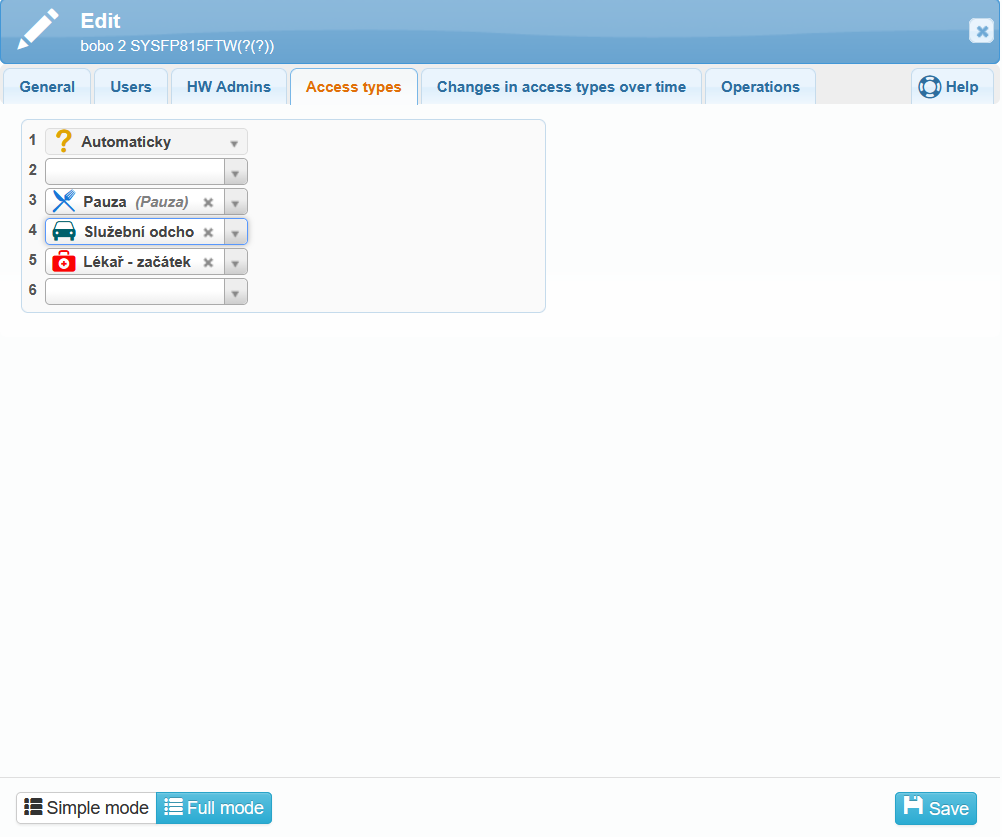Click the pencil Edit icon in header
Image resolution: width=1002 pixels, height=837 pixels.
pos(38,30)
